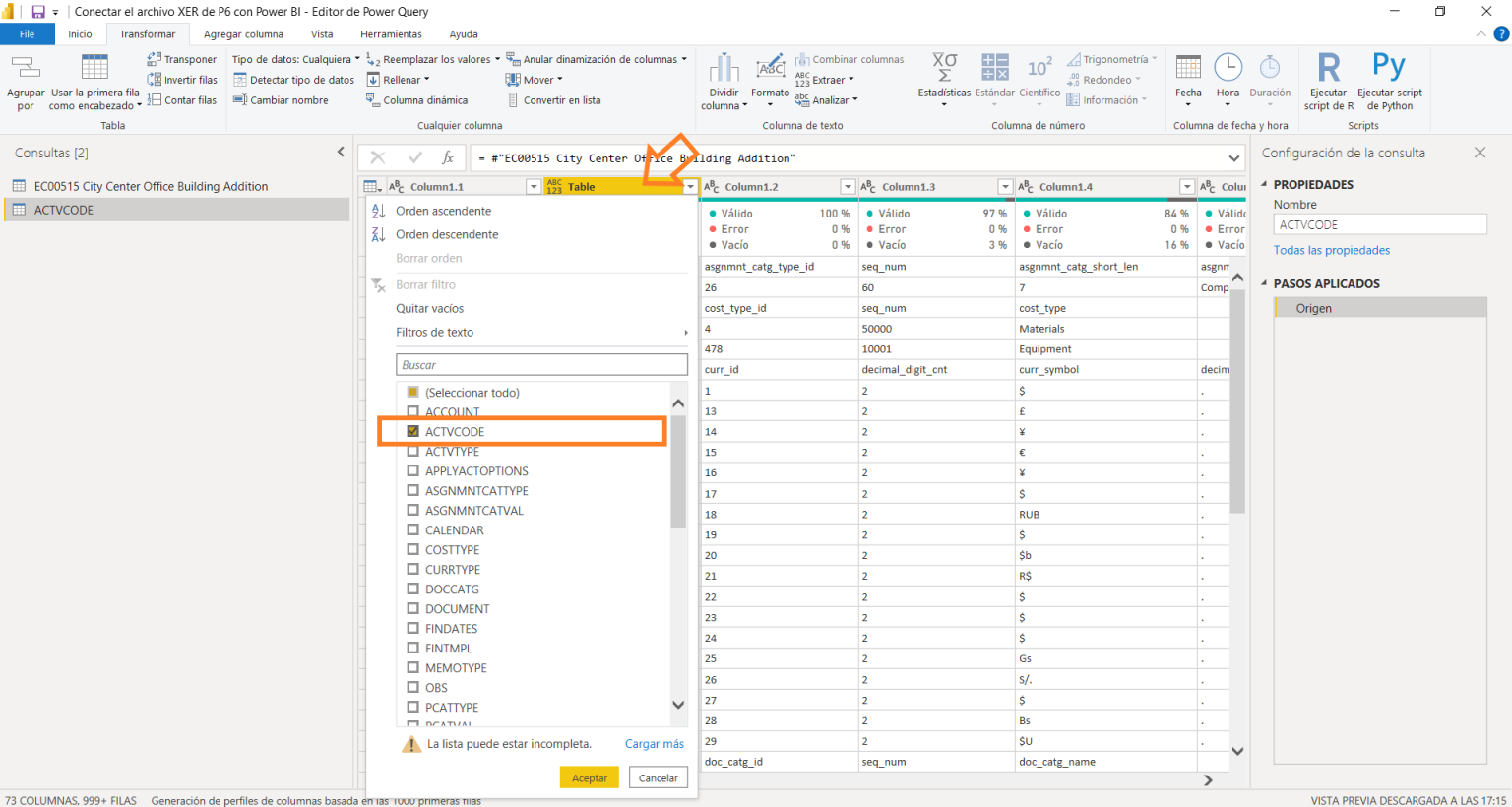The height and width of the screenshot is (807, 1512).
Task: Expand the formula bar chevron
Action: pos(1233,156)
